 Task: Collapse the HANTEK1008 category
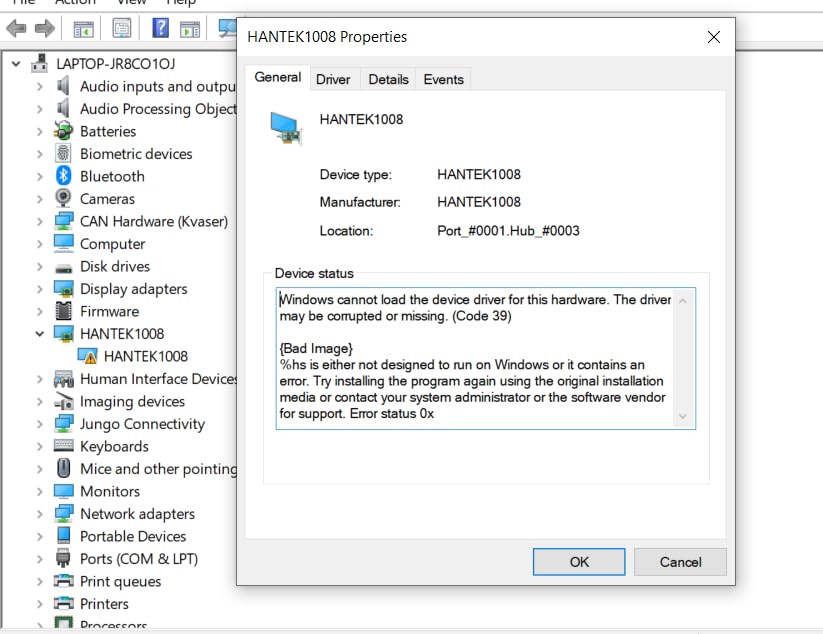[x=39, y=334]
